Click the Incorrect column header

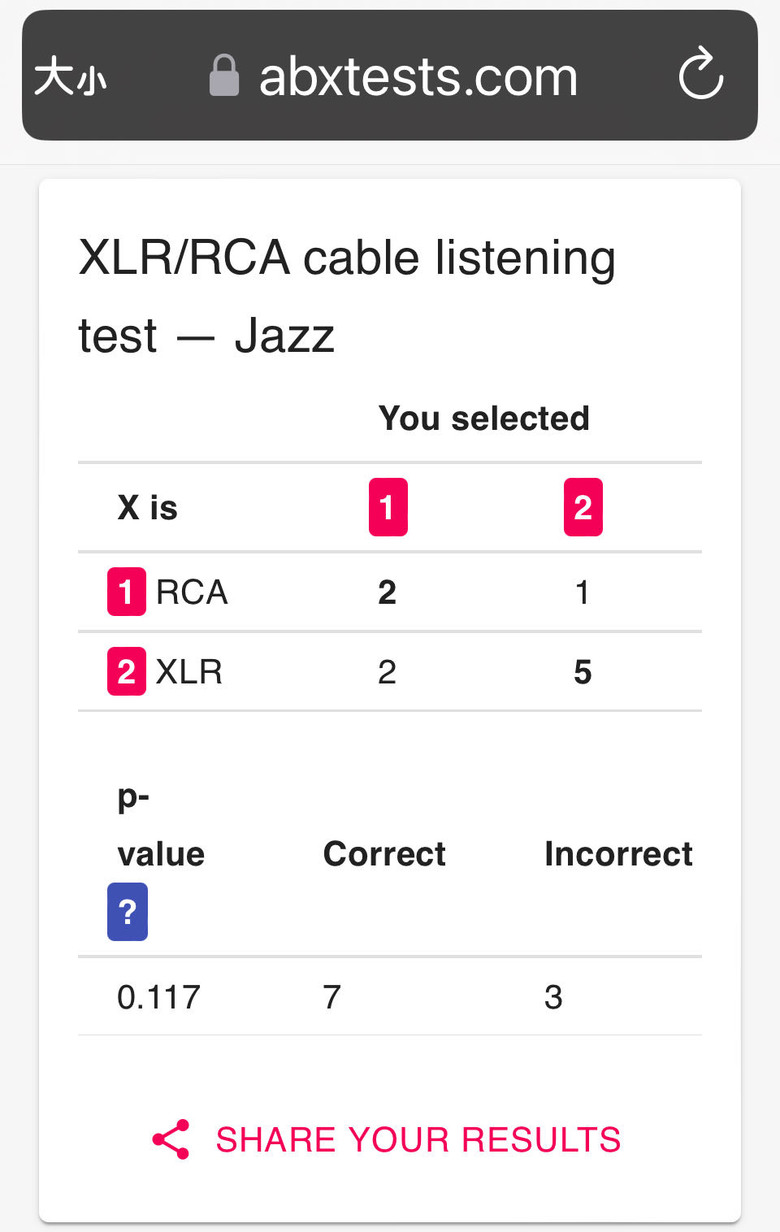619,853
